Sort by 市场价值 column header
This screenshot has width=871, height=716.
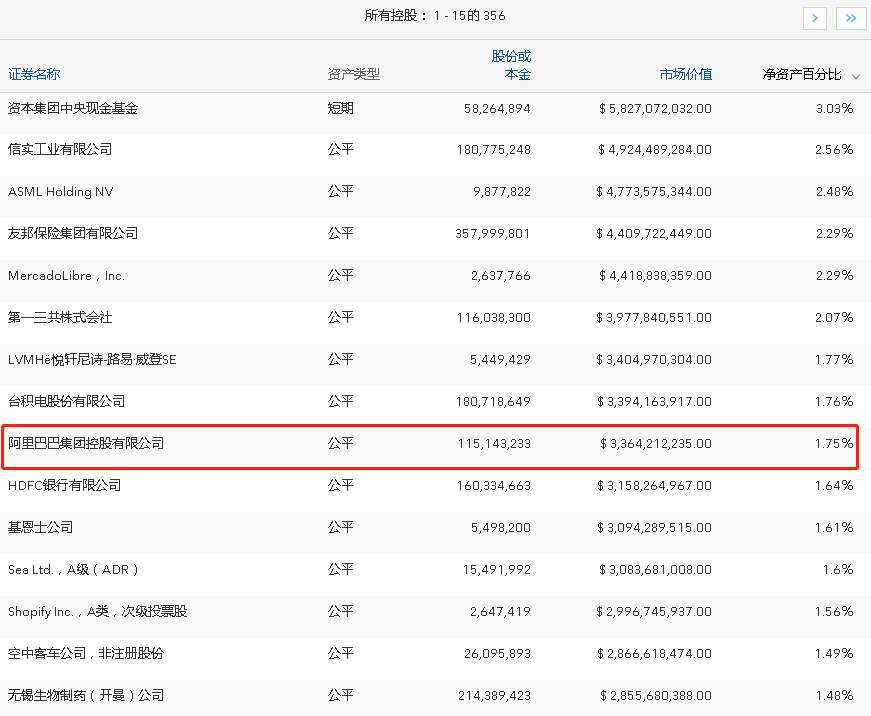click(x=685, y=74)
